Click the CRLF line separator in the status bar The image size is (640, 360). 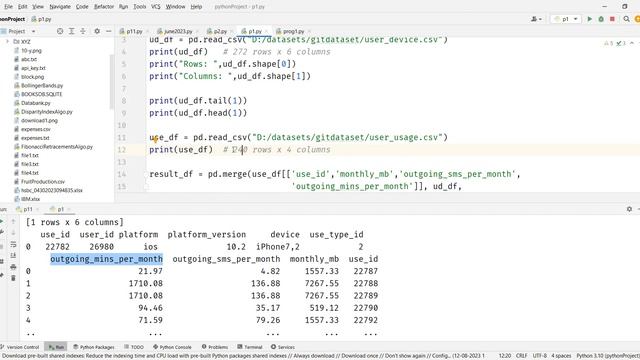[522, 356]
